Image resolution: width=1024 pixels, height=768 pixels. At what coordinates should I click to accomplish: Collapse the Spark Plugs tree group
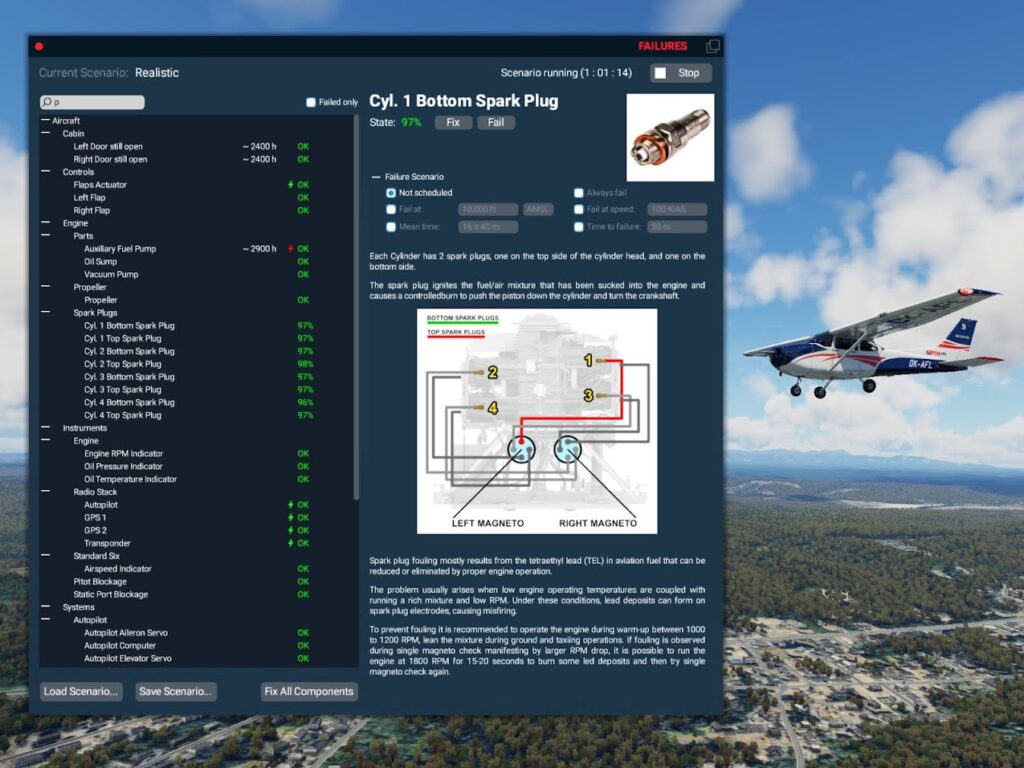(x=46, y=312)
